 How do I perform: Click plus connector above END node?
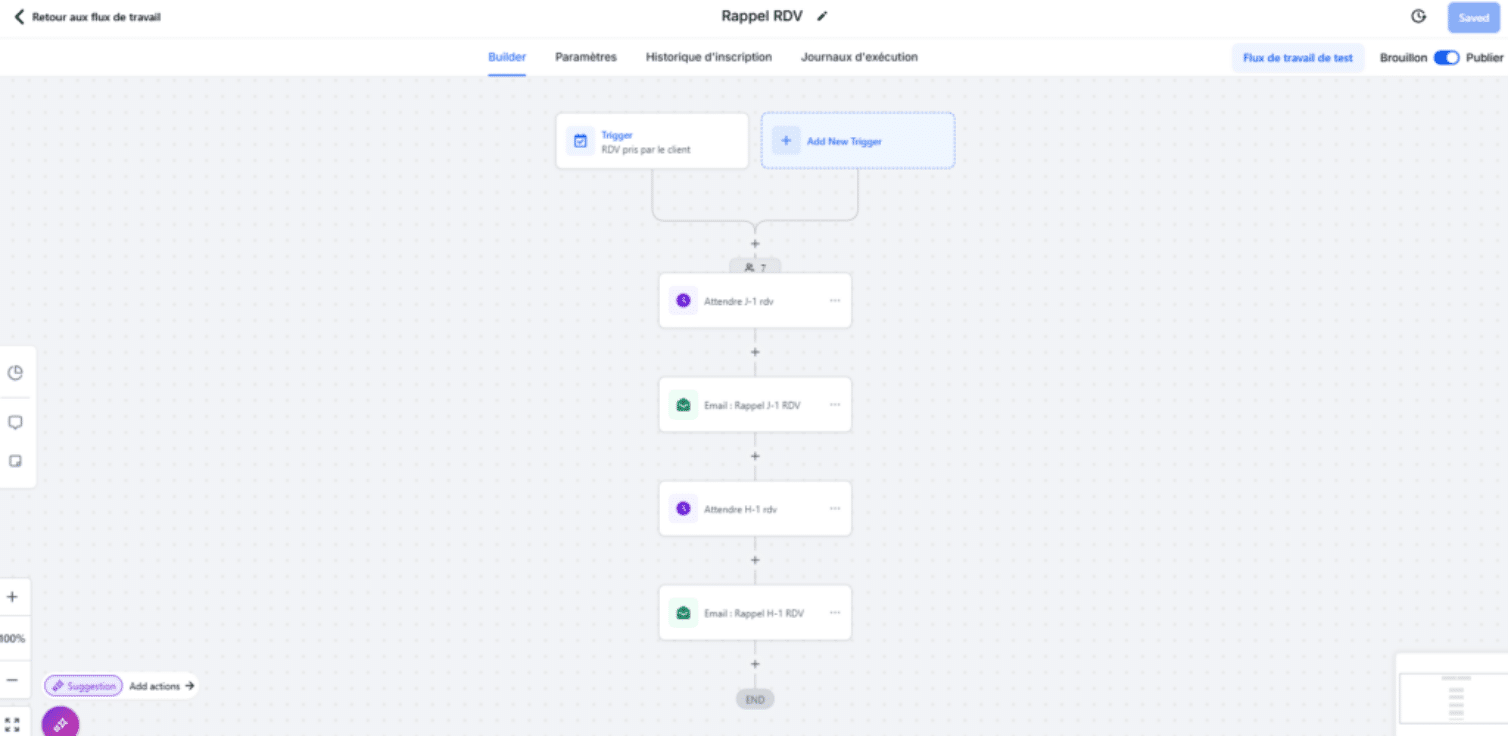[755, 664]
